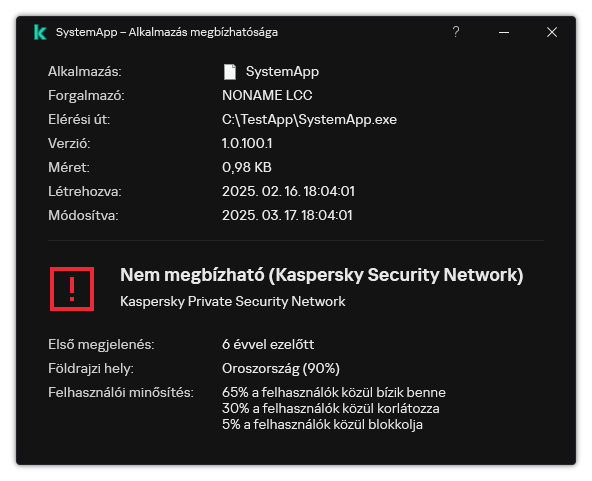Click the Oroszország (90%) location value
592x481 pixels.
[x=281, y=368]
